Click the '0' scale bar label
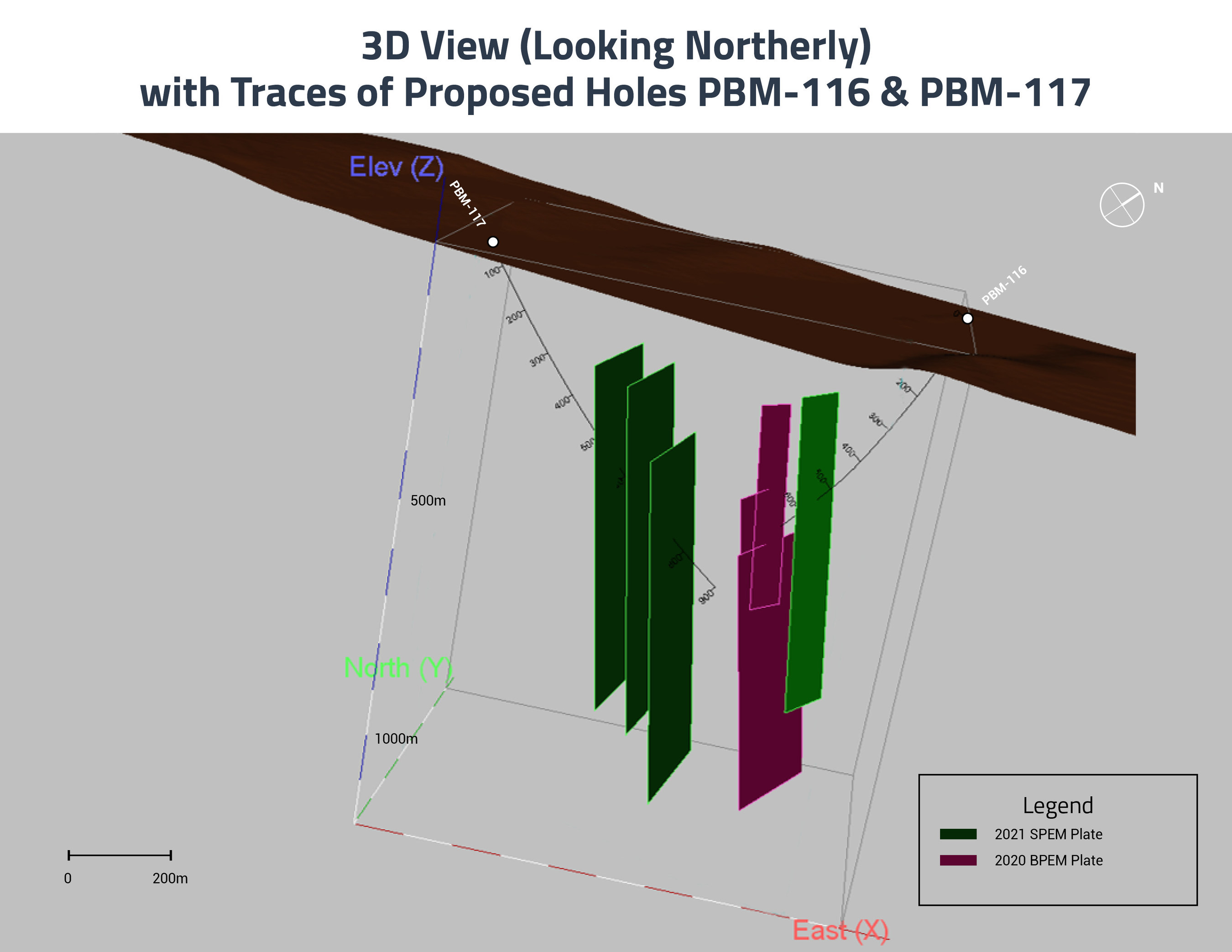Image resolution: width=1232 pixels, height=952 pixels. (68, 878)
